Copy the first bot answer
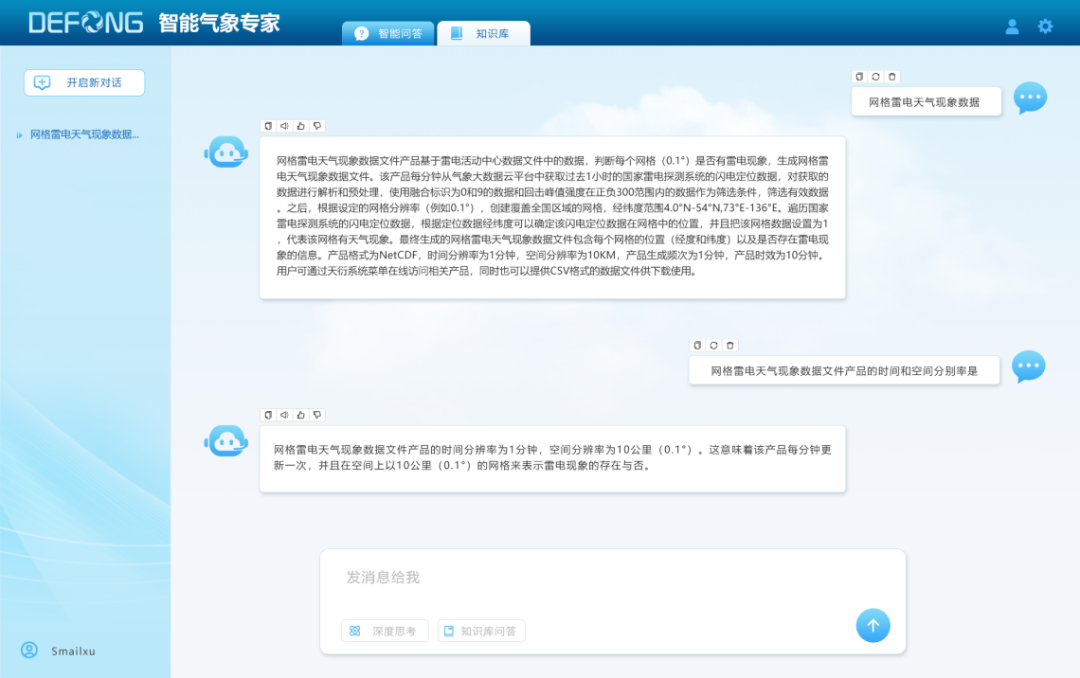 coord(267,126)
